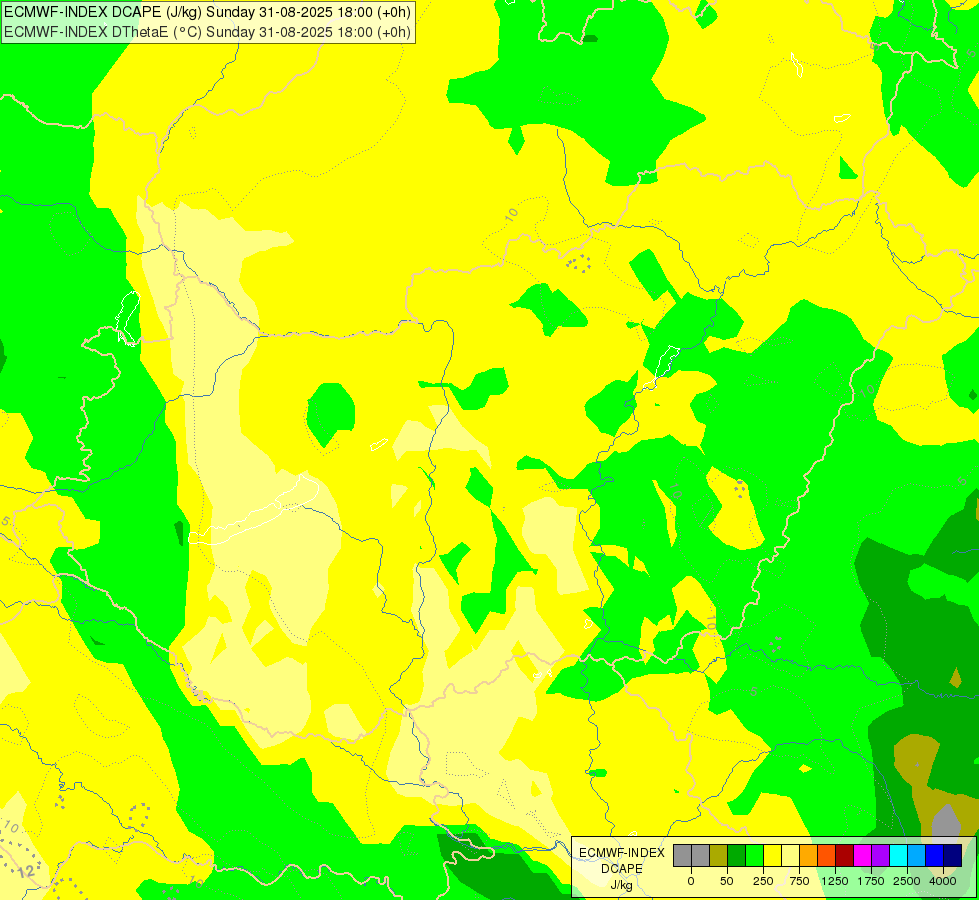Click the contour label 12 on map
Screen dimensions: 979x900
26,871
